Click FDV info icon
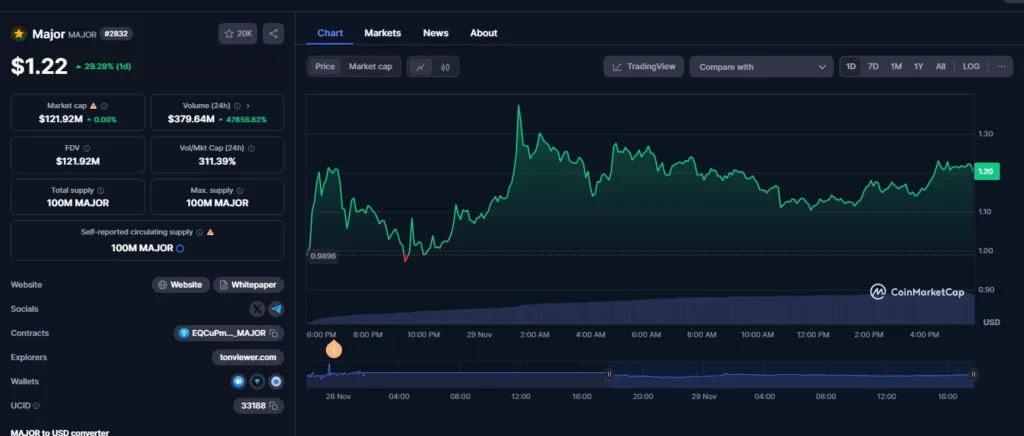This screenshot has width=1024, height=436. pyautogui.click(x=87, y=148)
